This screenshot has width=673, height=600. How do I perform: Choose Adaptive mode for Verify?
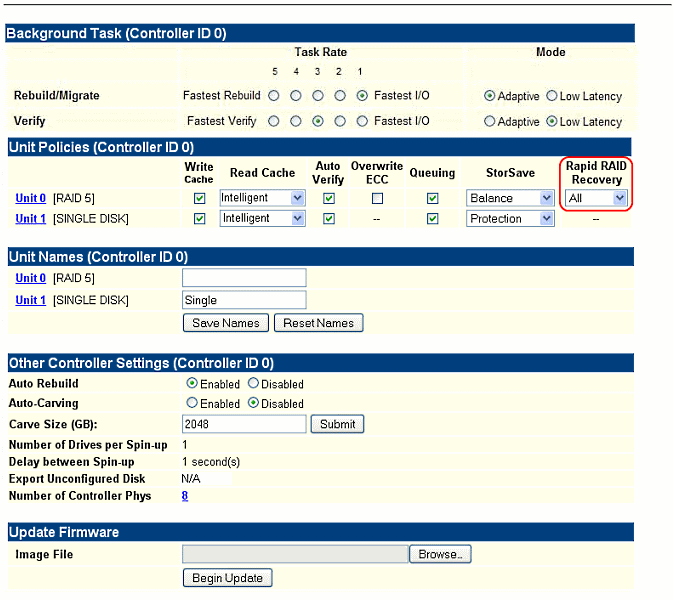click(489, 121)
